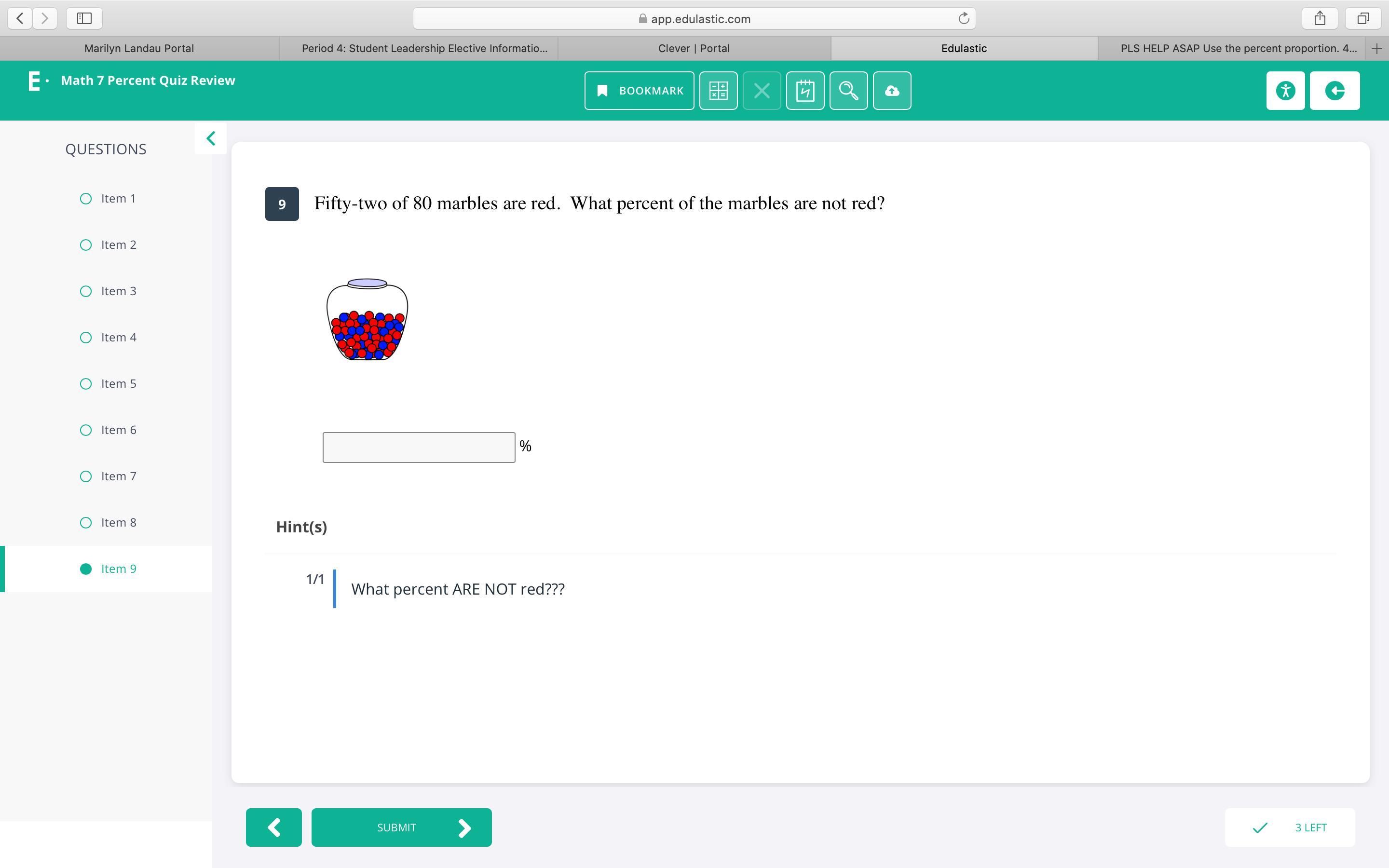Open the scratchpad tool

click(804, 91)
